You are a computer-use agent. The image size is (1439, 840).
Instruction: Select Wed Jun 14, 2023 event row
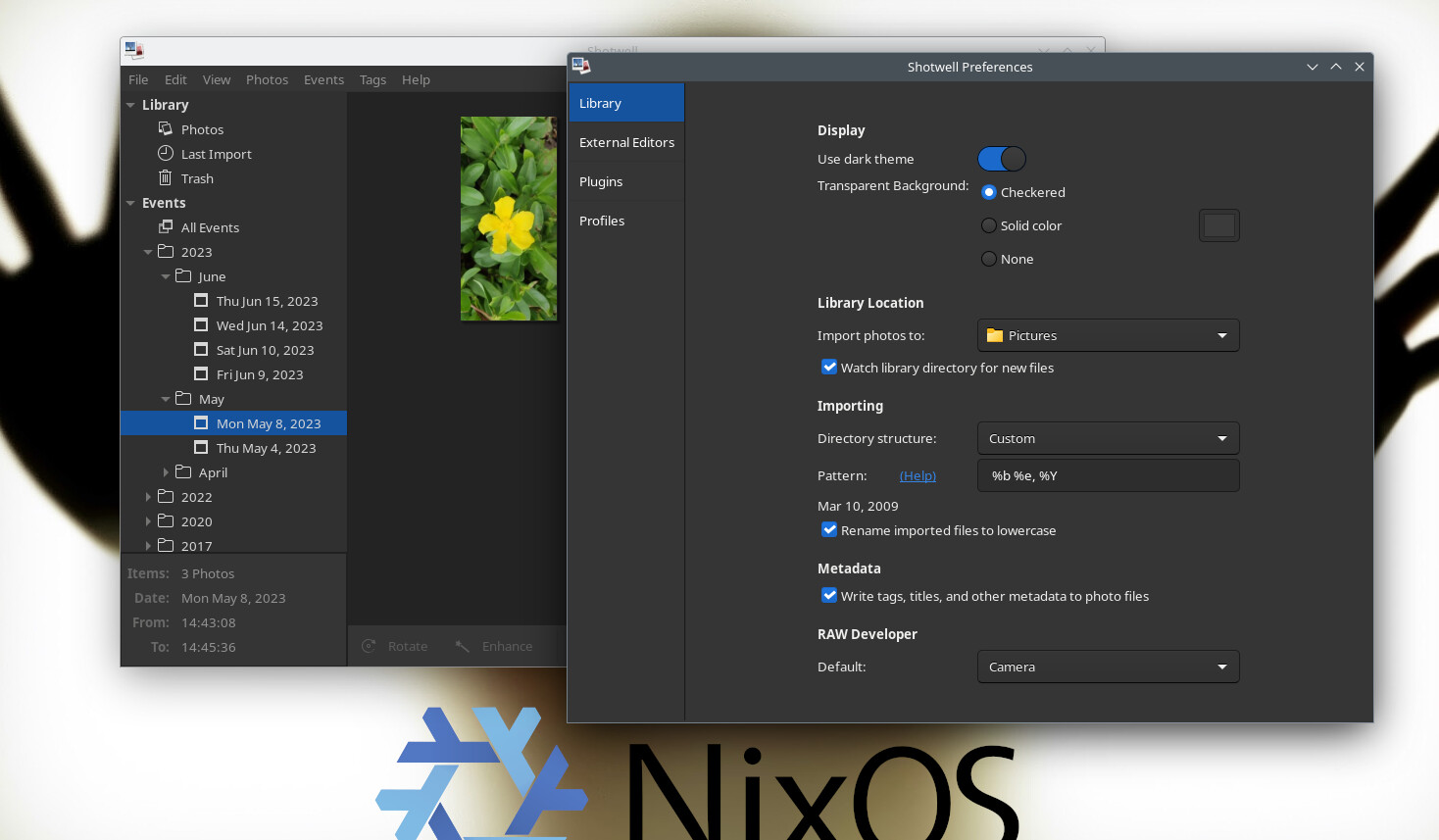[x=233, y=325]
